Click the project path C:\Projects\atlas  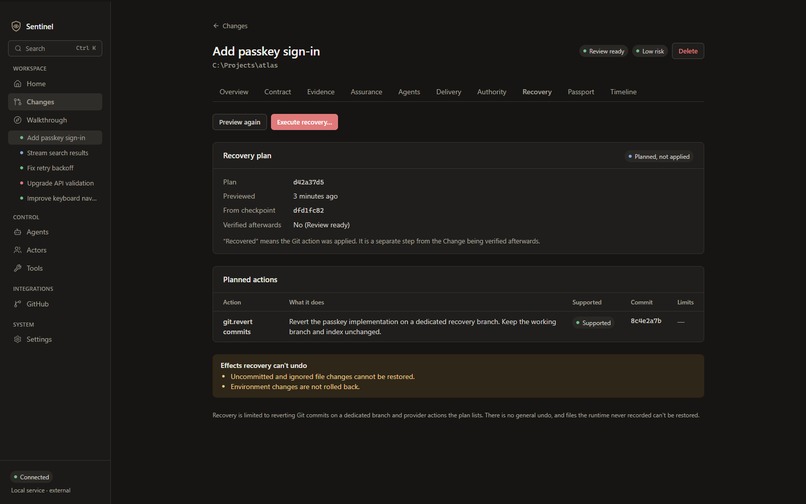click(x=245, y=65)
